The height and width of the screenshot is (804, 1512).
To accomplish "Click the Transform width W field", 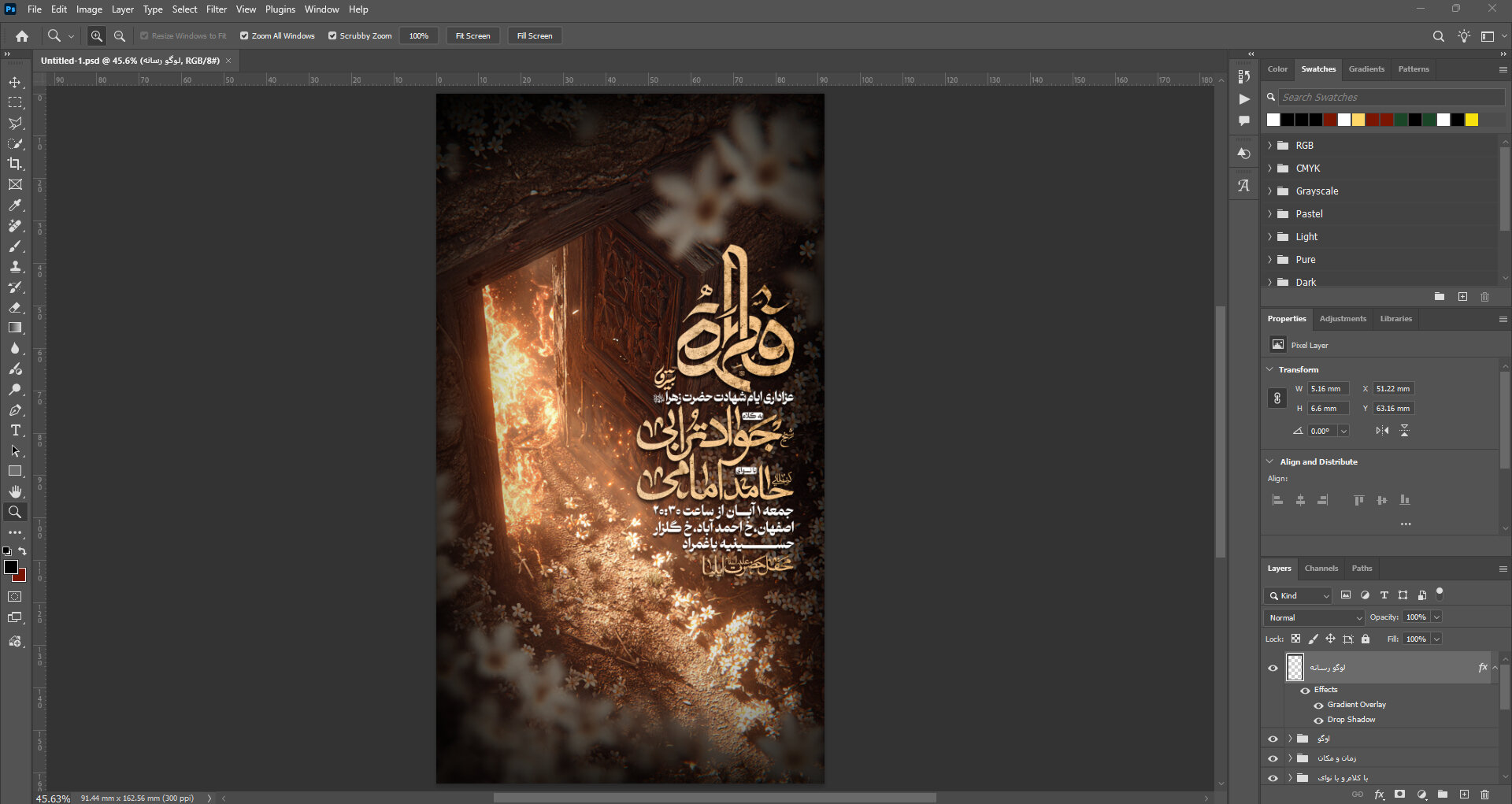I will point(1329,389).
